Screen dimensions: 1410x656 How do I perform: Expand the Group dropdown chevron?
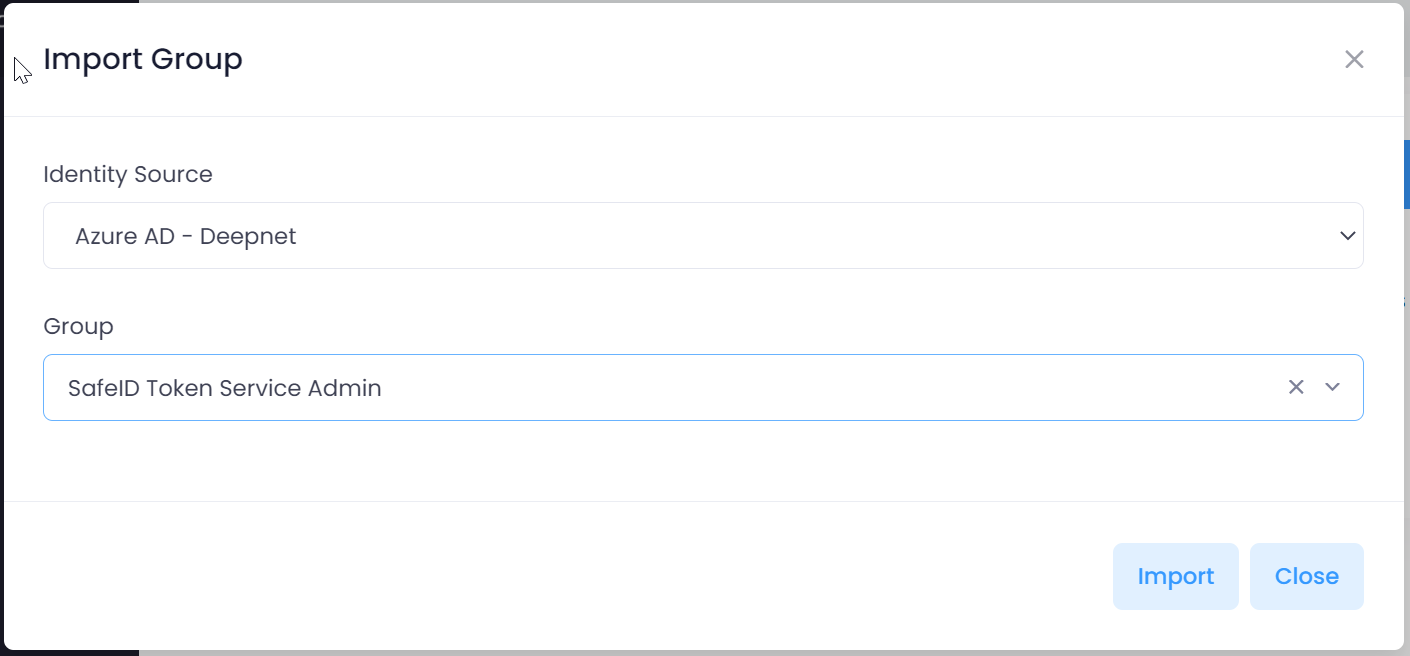(1332, 387)
